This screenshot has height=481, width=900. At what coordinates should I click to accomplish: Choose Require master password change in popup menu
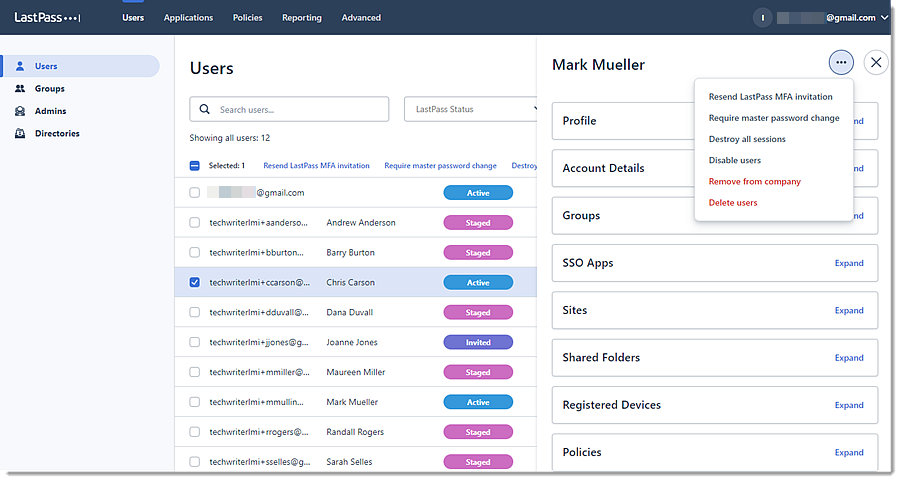click(x=774, y=118)
